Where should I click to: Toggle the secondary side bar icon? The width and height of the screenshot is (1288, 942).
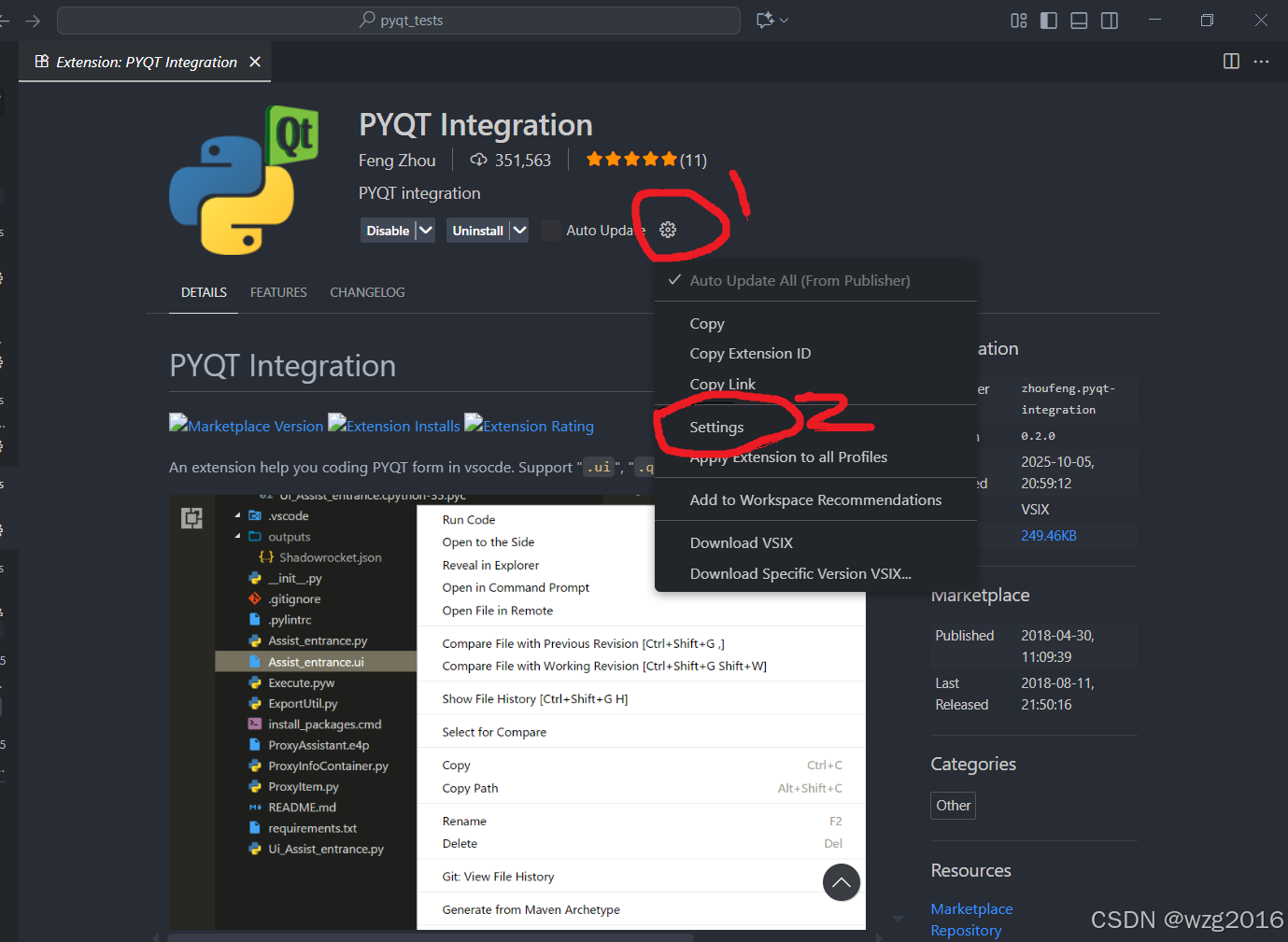(x=1110, y=21)
